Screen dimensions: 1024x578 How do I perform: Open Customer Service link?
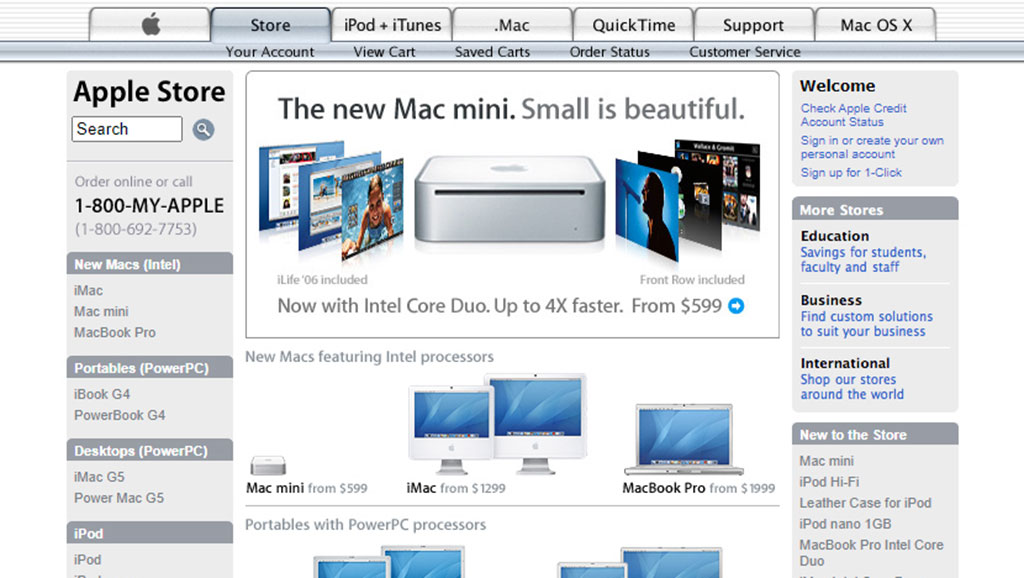(744, 52)
